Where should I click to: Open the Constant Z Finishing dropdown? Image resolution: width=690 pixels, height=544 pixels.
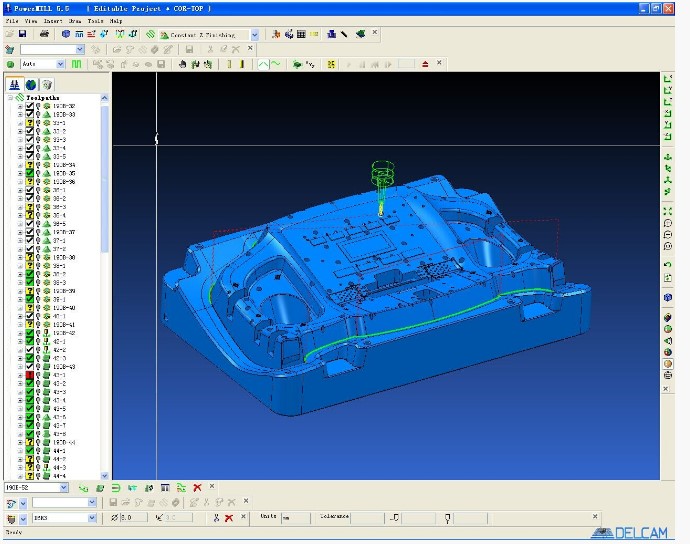pyautogui.click(x=254, y=34)
